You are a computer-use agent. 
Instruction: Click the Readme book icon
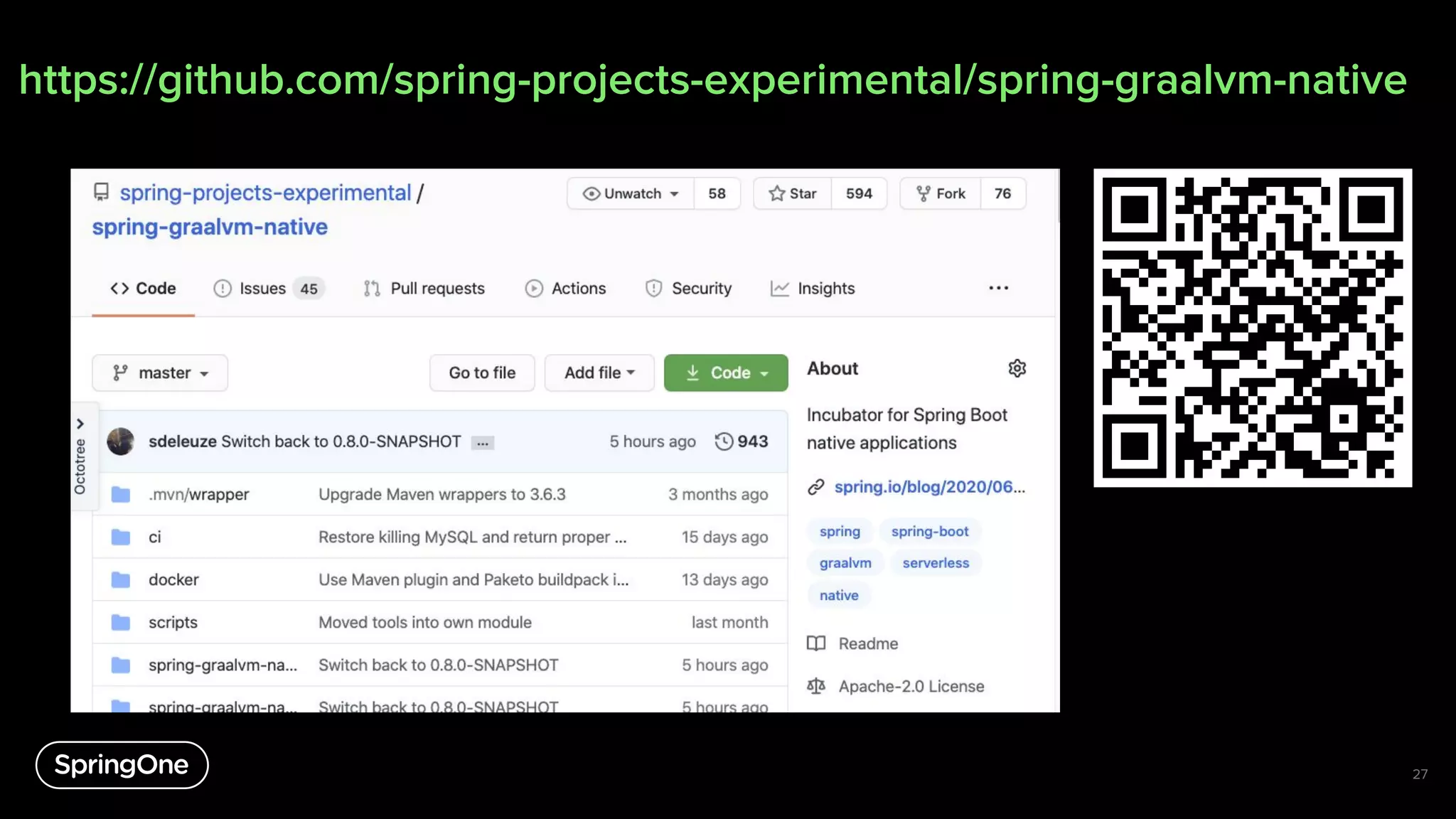pyautogui.click(x=816, y=643)
